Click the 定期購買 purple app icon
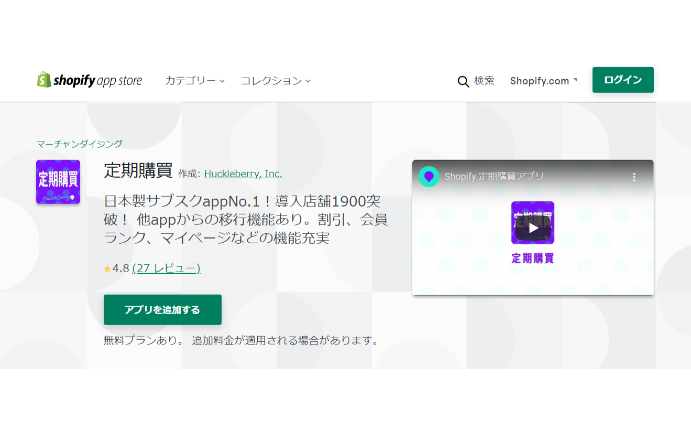 click(x=58, y=182)
